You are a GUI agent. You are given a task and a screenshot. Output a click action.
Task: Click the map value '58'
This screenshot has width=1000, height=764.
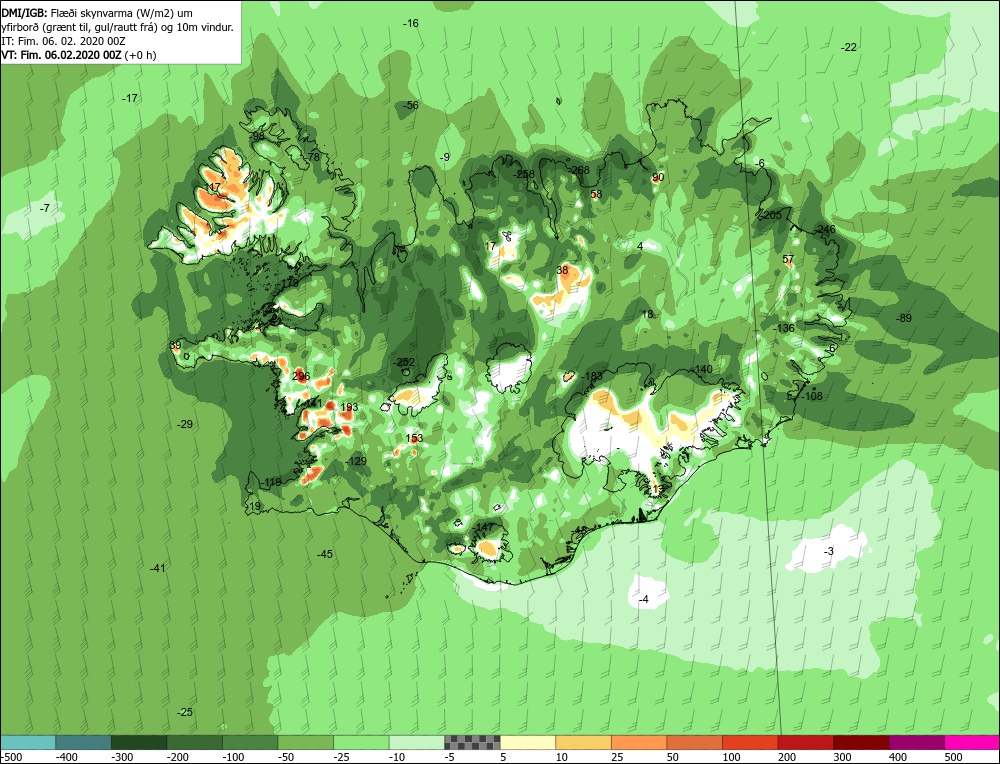pyautogui.click(x=596, y=195)
